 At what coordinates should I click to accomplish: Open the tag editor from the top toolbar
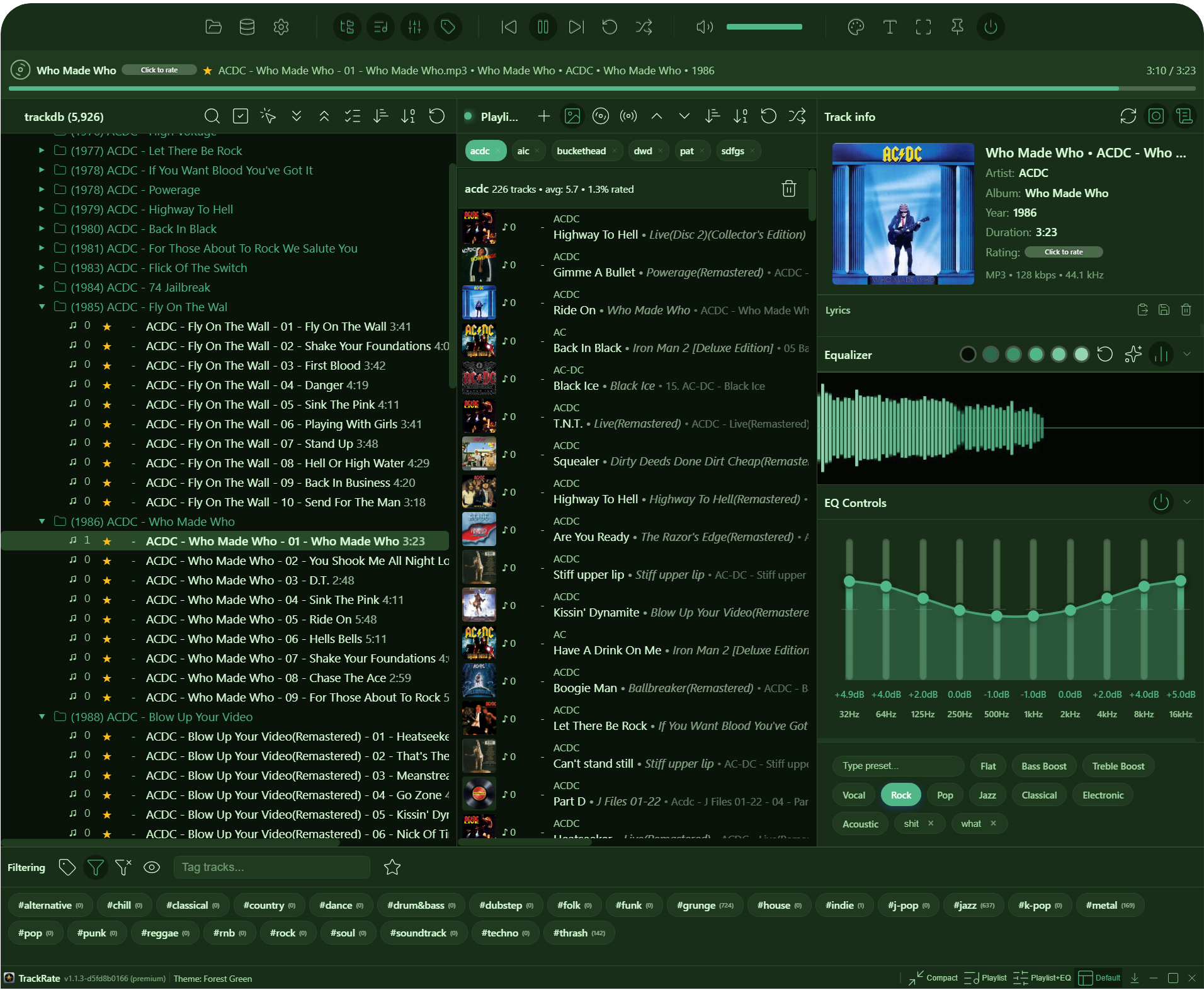click(448, 26)
